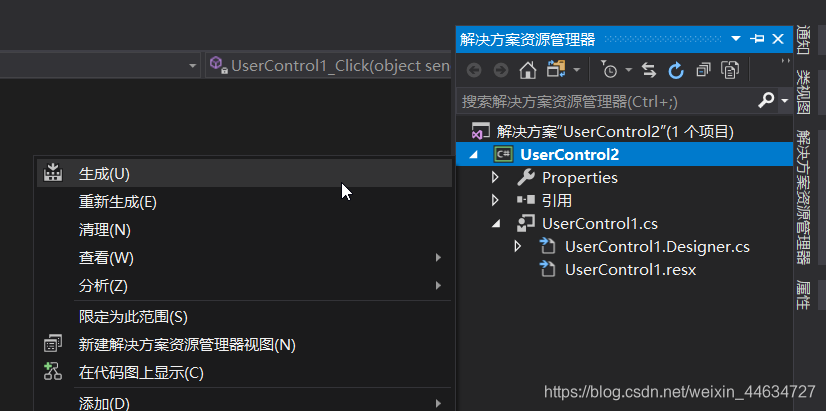Toggle auto-hide pin on Solution Explorer
The image size is (826, 411).
pos(757,39)
